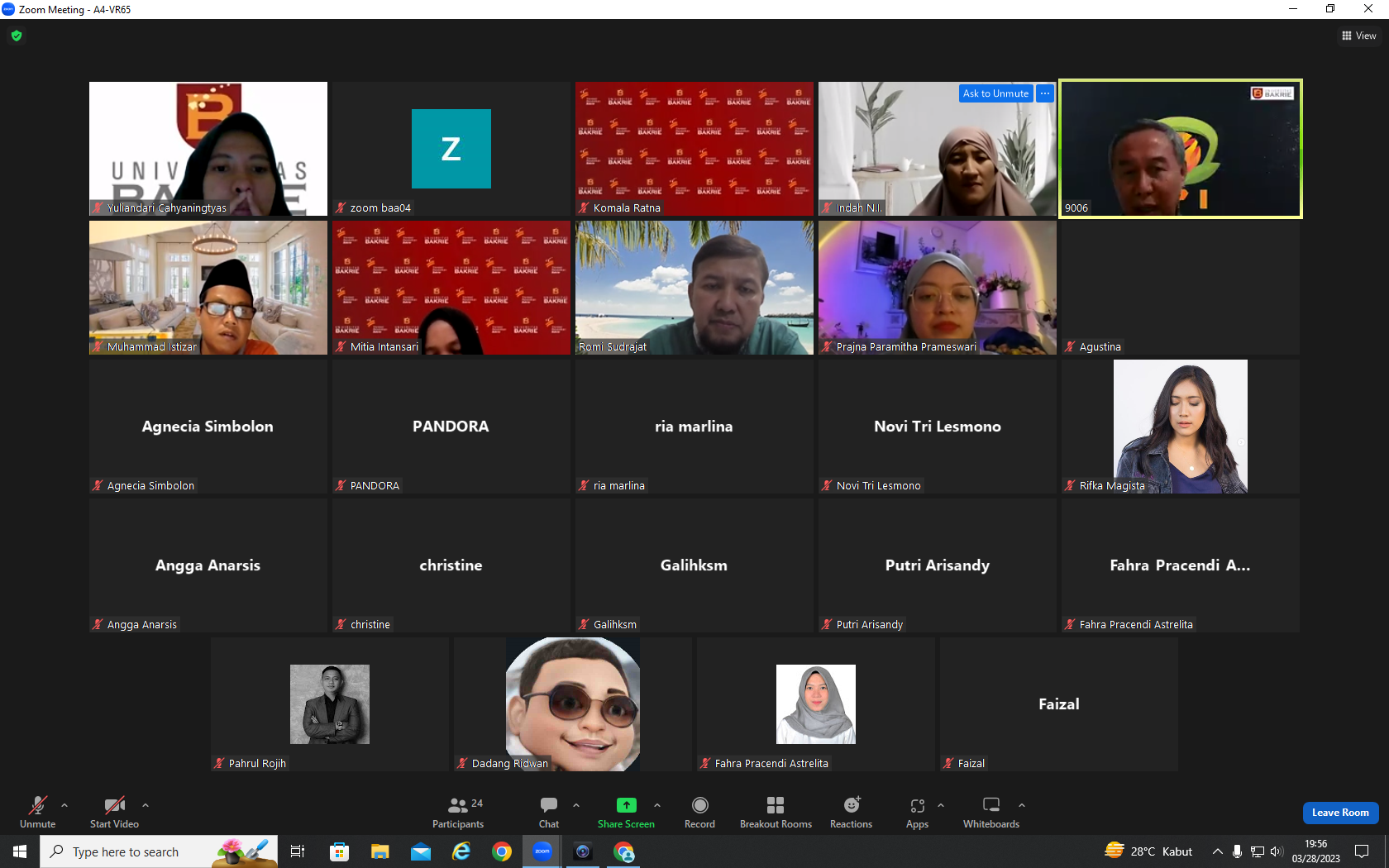Click the muted mic icon beside Agustina

1071,347
